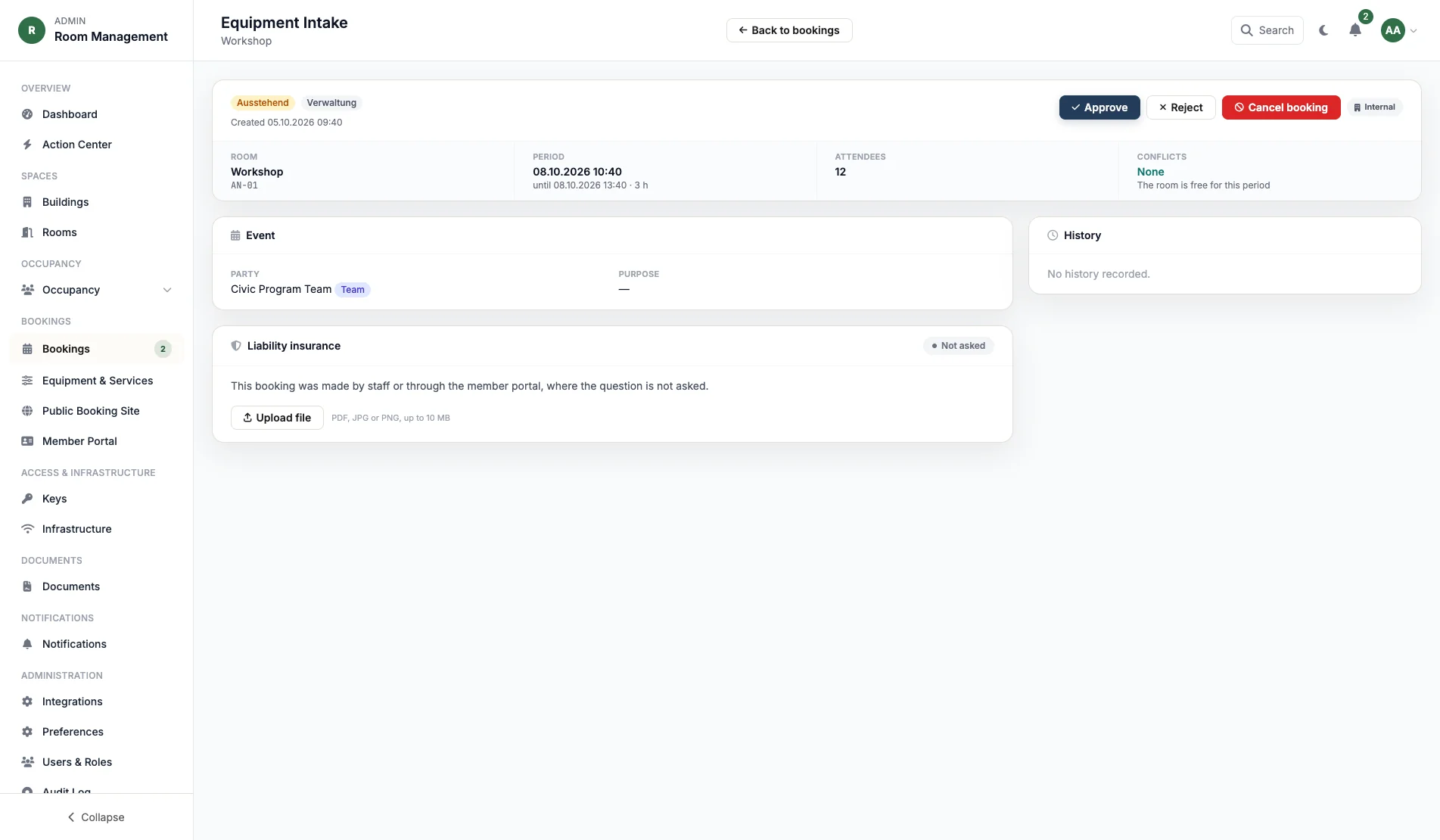The image size is (1440, 840).
Task: Click the Internal badge
Action: coord(1375,107)
